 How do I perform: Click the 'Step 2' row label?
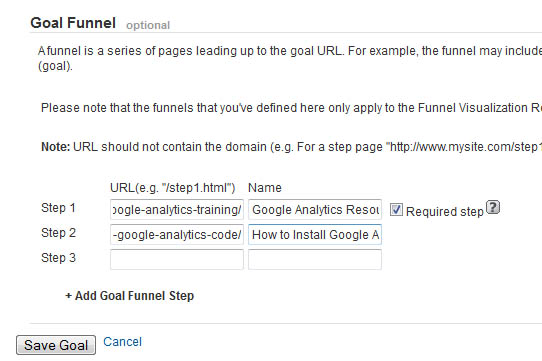(58, 233)
